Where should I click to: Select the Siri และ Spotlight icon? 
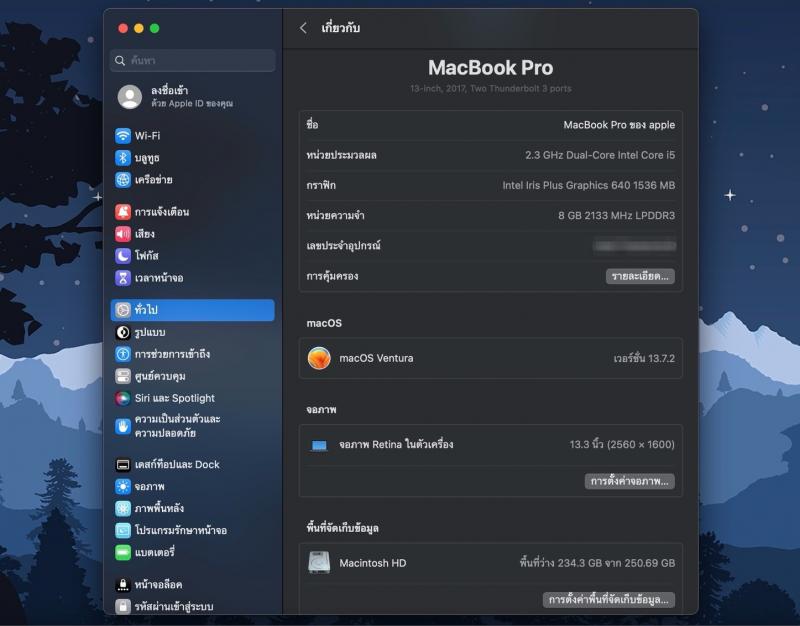coord(122,398)
